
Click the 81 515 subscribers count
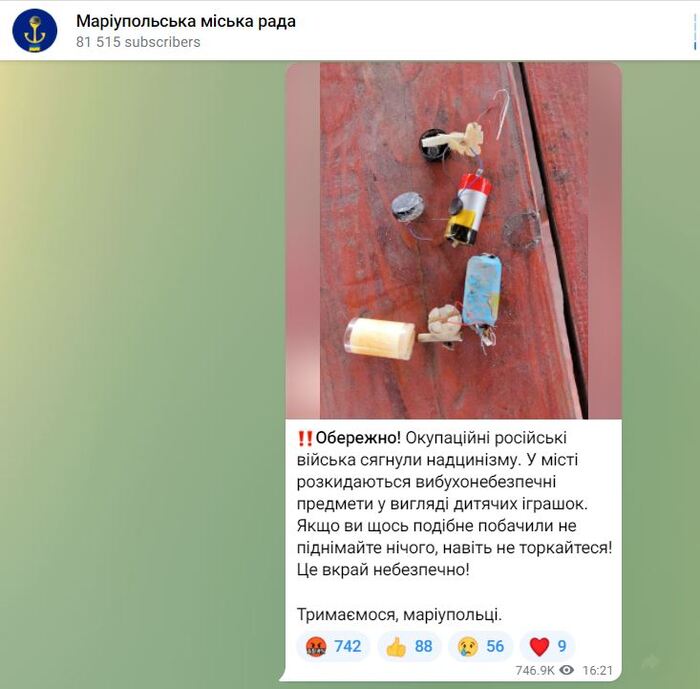138,42
